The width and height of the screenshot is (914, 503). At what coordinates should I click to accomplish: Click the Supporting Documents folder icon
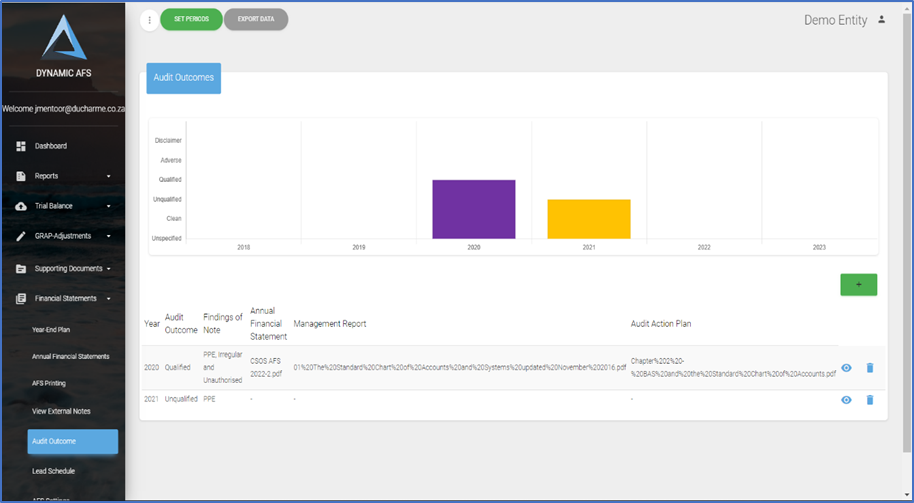tap(21, 269)
